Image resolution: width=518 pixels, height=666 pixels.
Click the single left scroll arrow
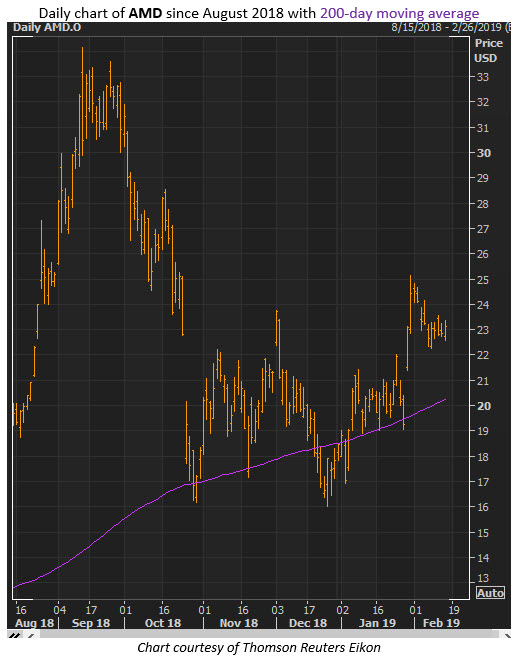coord(31,635)
